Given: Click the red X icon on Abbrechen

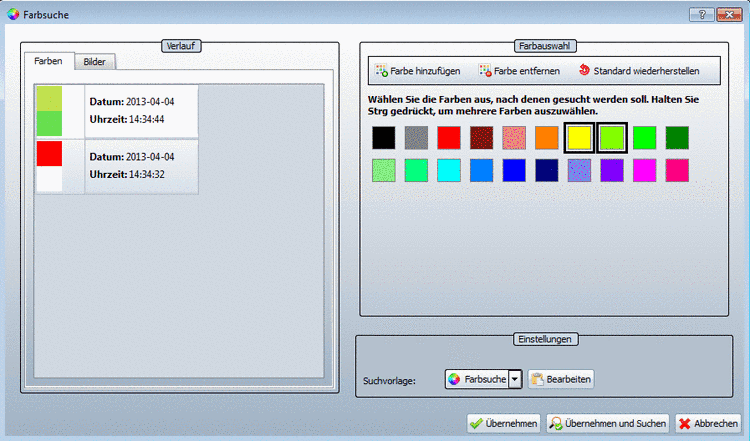Looking at the screenshot, I should tap(685, 424).
